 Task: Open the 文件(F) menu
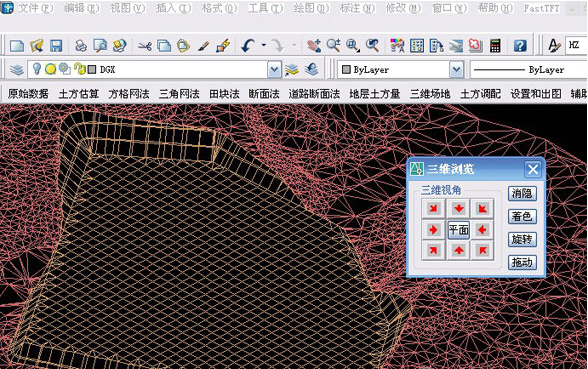[x=36, y=8]
